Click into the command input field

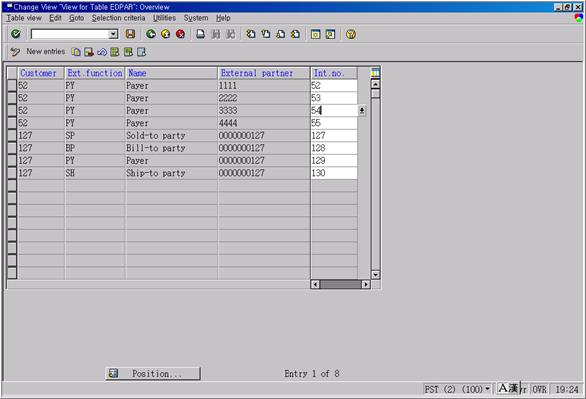pos(70,34)
